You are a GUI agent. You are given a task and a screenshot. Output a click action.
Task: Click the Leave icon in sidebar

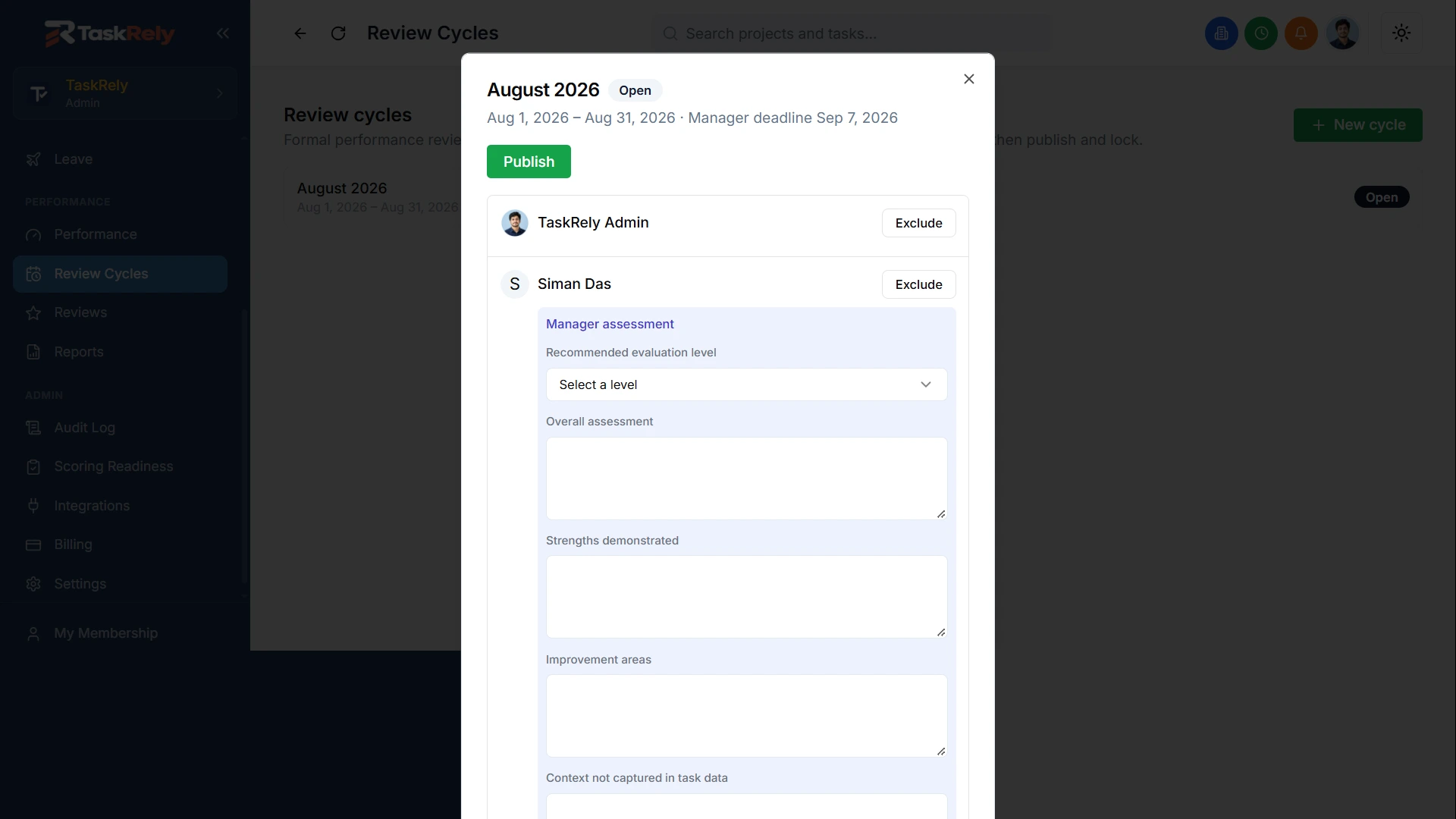[33, 159]
